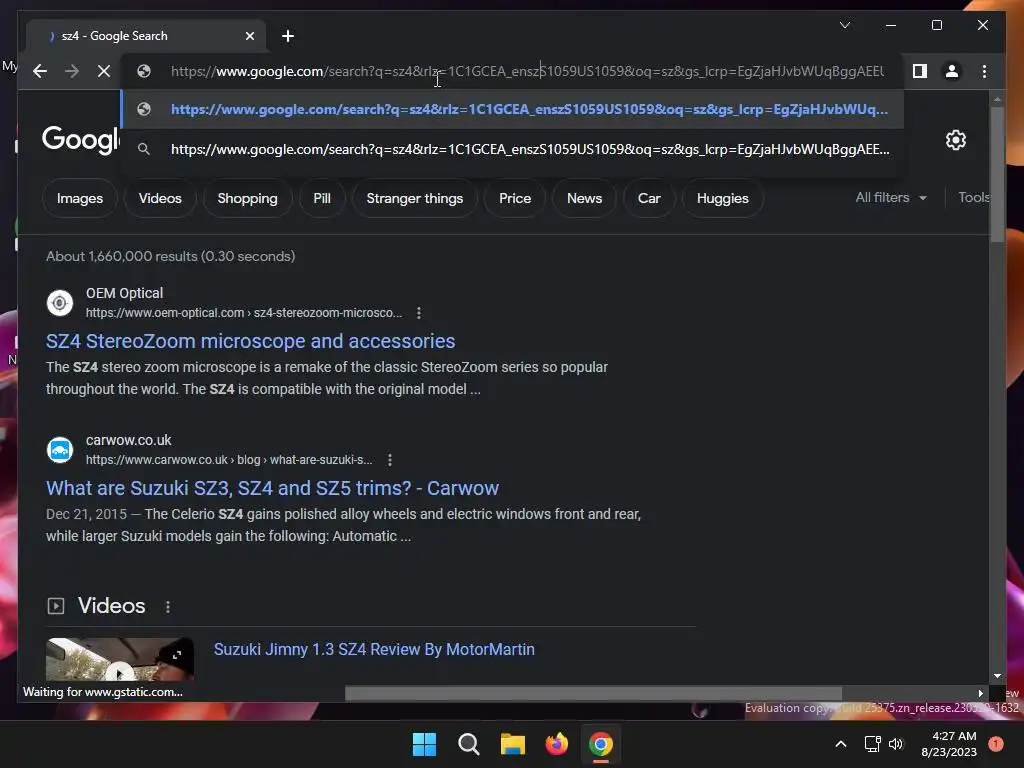Open the Chrome side panel

tap(920, 71)
